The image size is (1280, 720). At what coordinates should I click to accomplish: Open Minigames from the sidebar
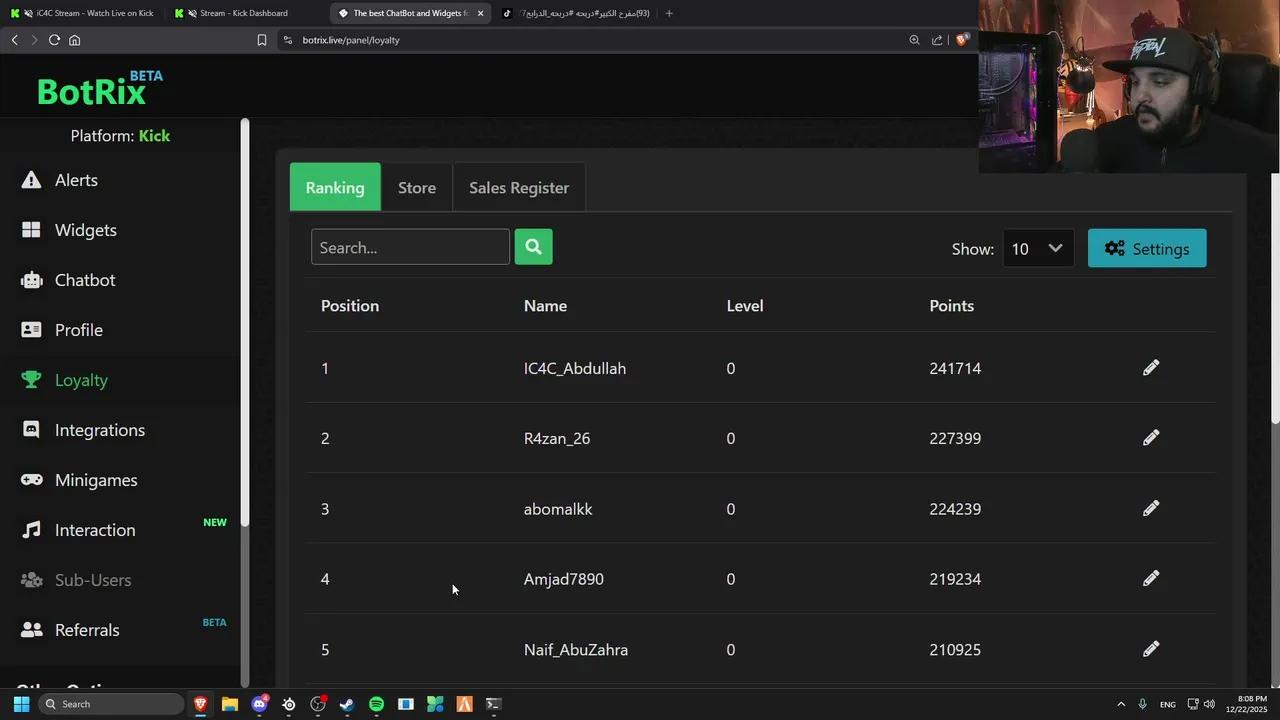96,480
